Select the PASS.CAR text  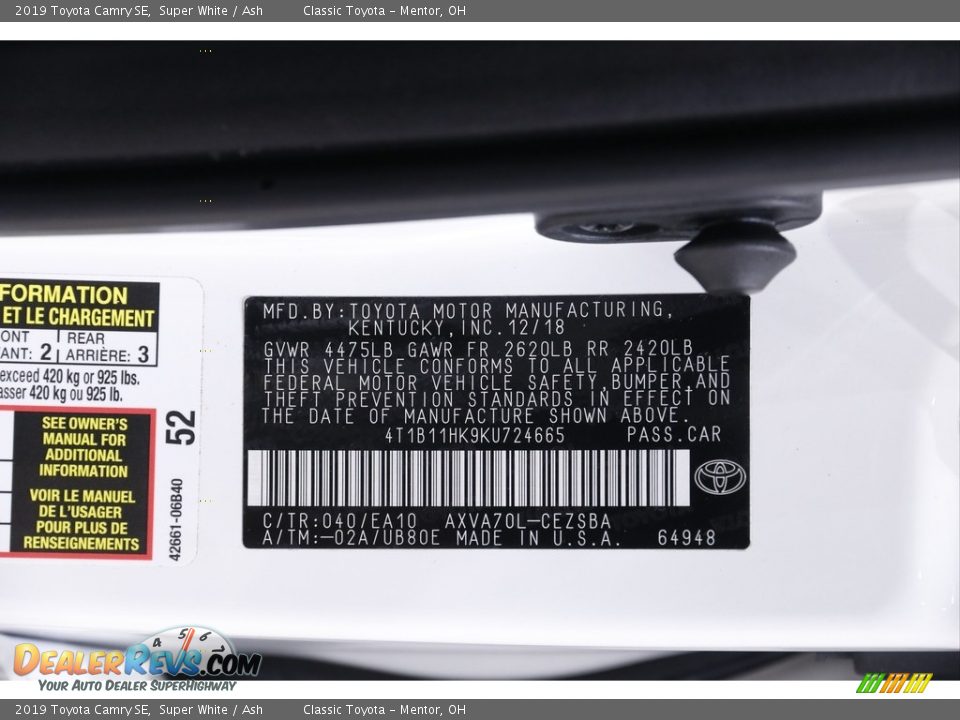coord(673,435)
